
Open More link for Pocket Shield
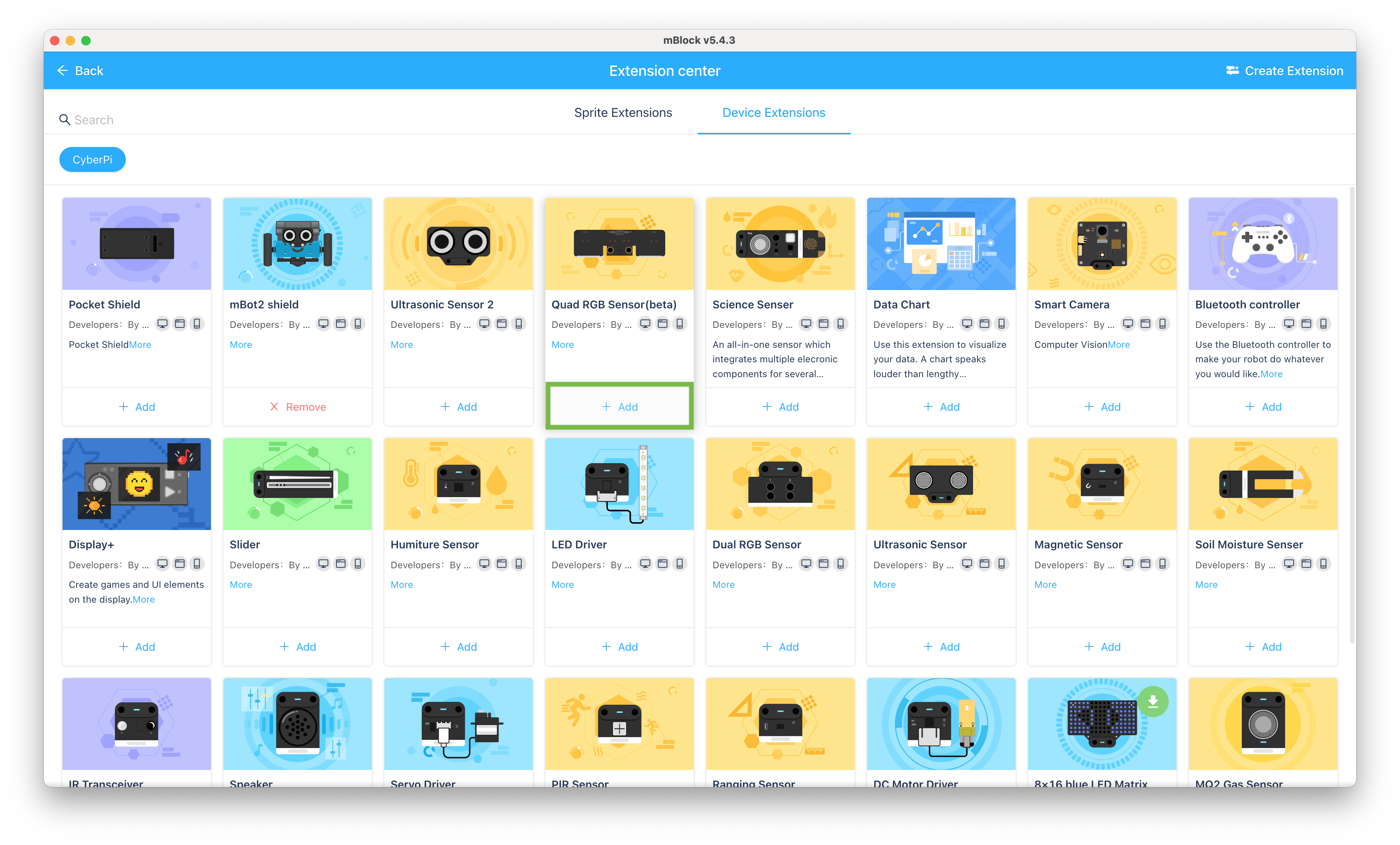(140, 345)
